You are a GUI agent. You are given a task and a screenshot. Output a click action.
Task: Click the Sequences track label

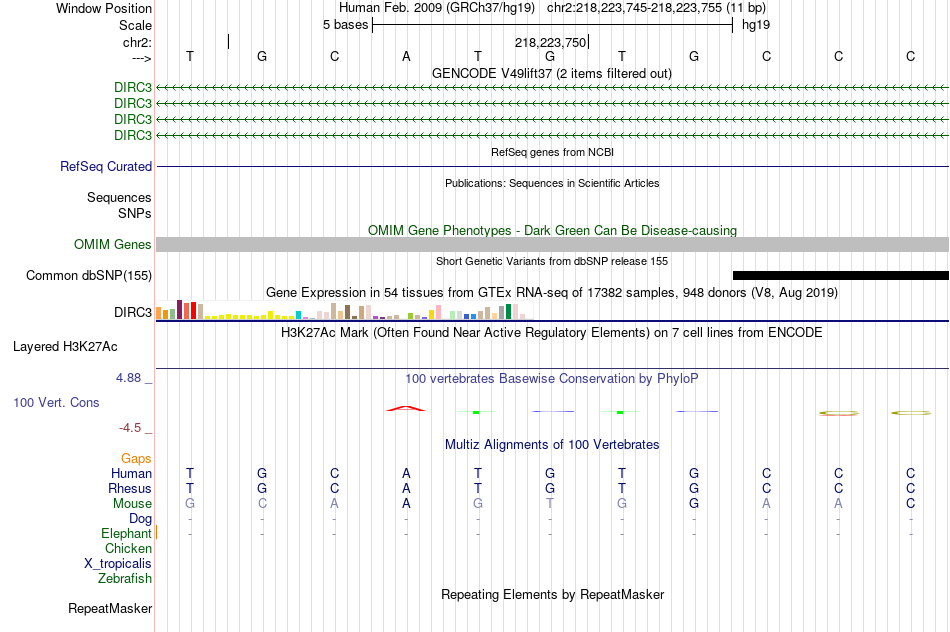pos(119,198)
